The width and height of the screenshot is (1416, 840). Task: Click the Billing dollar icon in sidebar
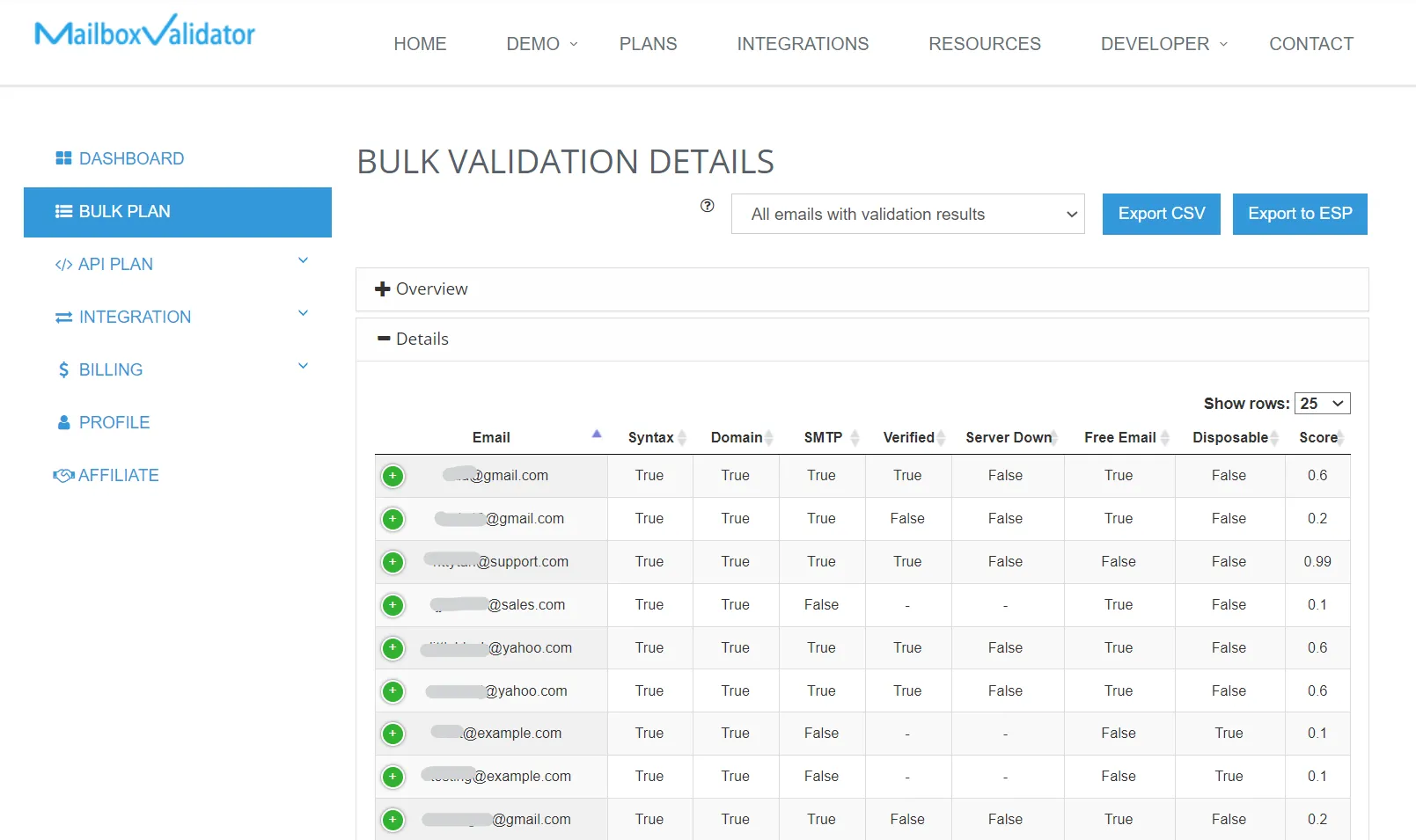[x=62, y=369]
